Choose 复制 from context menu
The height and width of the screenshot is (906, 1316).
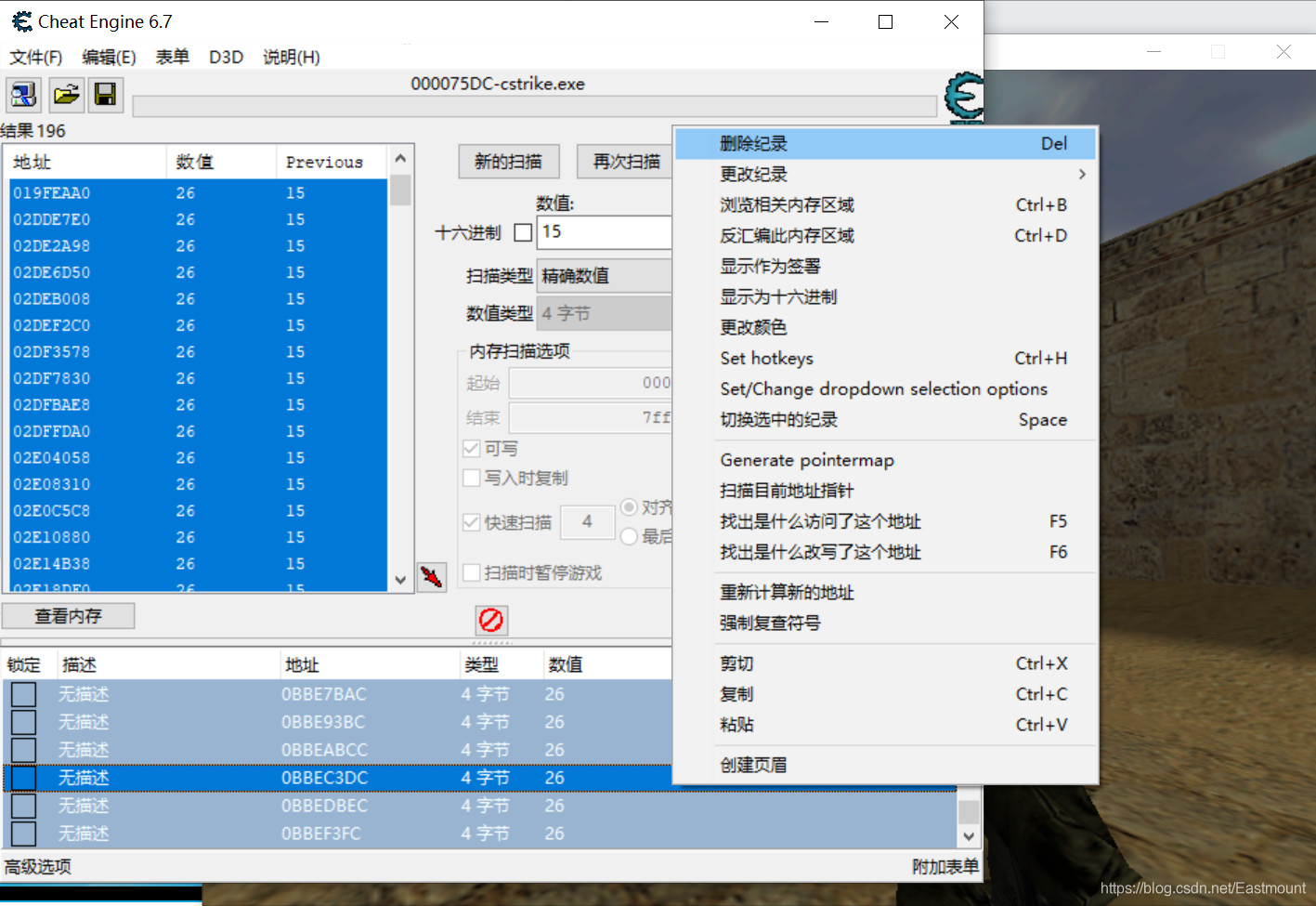pyautogui.click(x=886, y=694)
